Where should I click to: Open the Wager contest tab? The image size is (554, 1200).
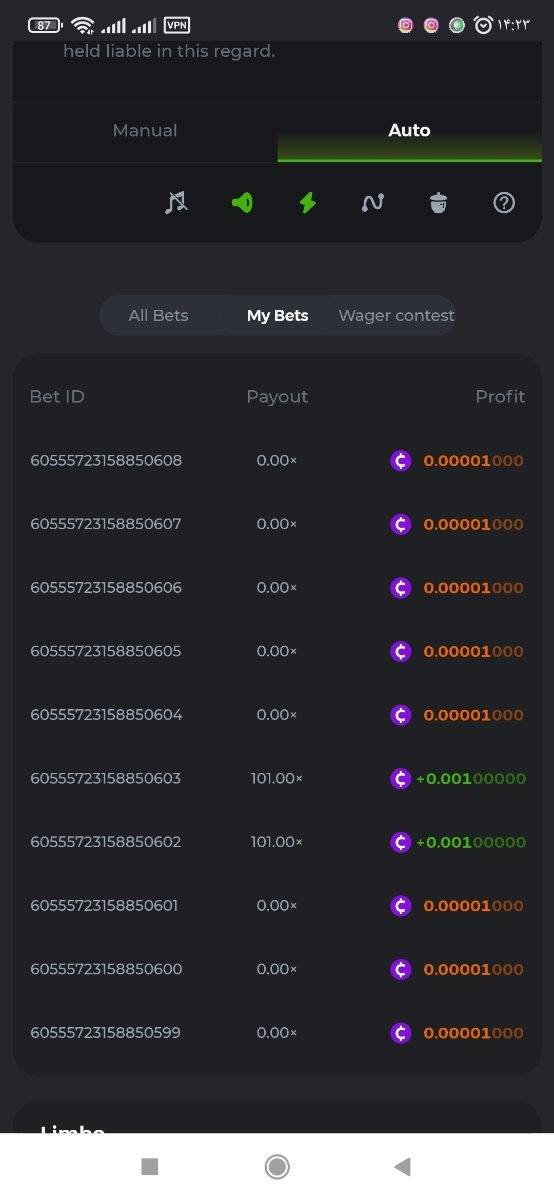396,315
